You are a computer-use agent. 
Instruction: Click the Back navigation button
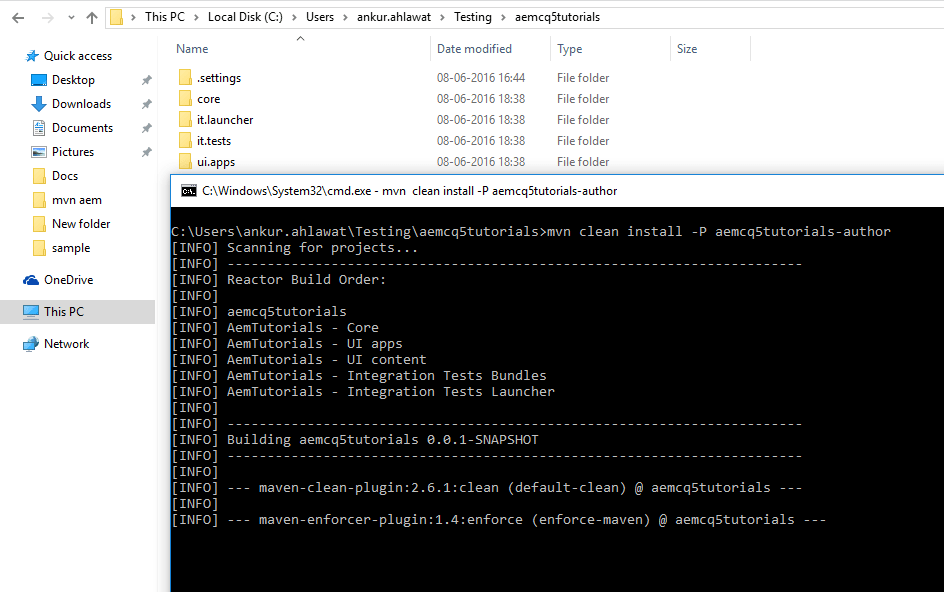pos(15,16)
